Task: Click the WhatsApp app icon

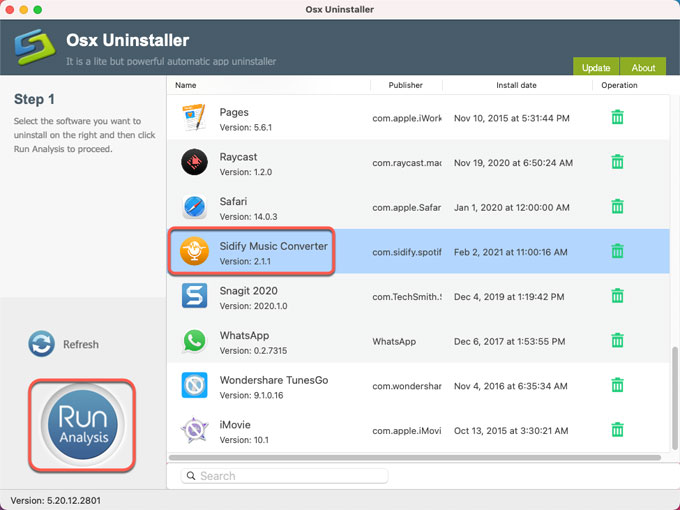Action: [x=194, y=340]
